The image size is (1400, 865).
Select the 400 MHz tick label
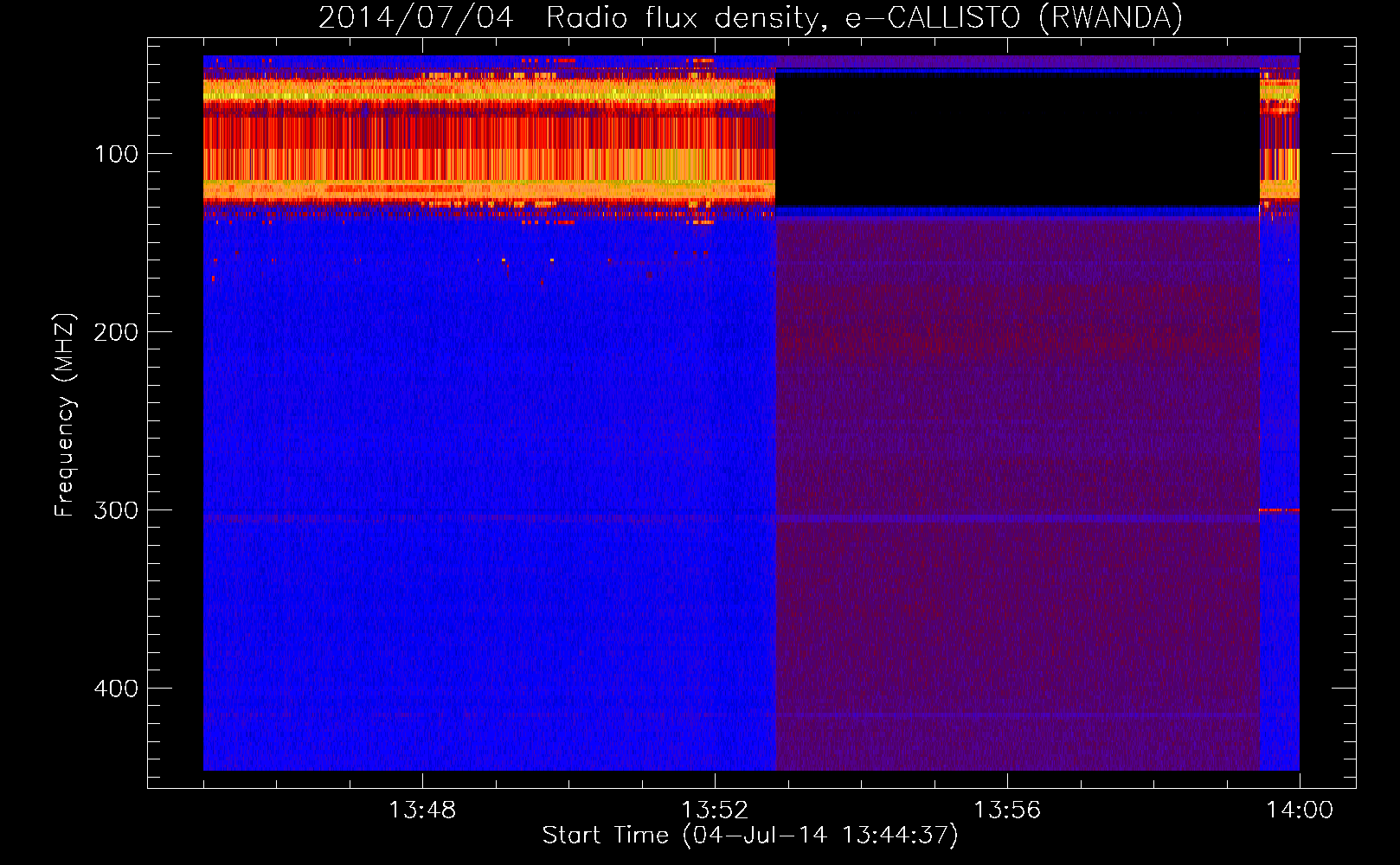click(116, 689)
